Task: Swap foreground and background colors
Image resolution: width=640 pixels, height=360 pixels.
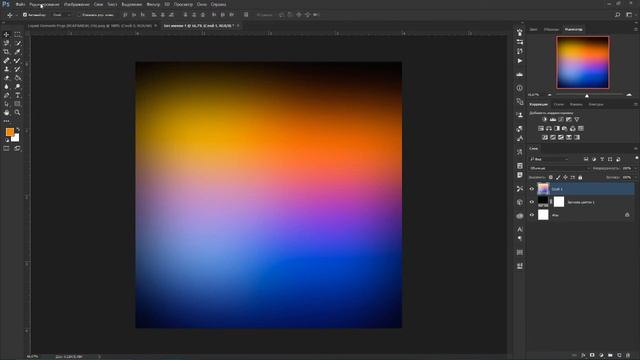Action: [18, 130]
